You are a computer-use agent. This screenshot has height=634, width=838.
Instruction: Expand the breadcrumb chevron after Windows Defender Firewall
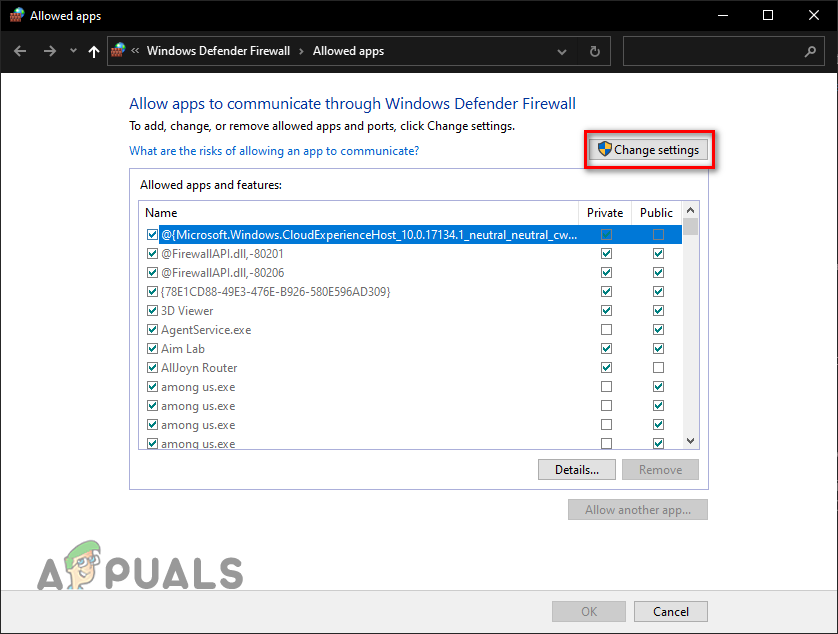pyautogui.click(x=301, y=51)
